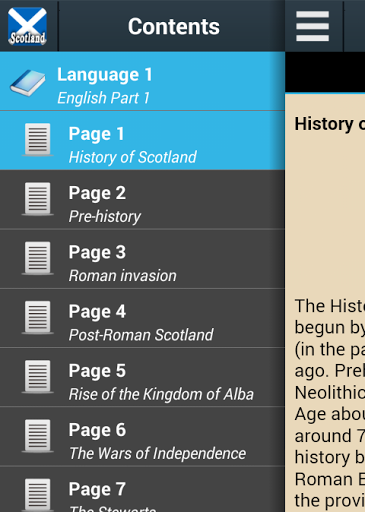Click the document icon beside Page 1
The height and width of the screenshot is (512, 365).
38,140
